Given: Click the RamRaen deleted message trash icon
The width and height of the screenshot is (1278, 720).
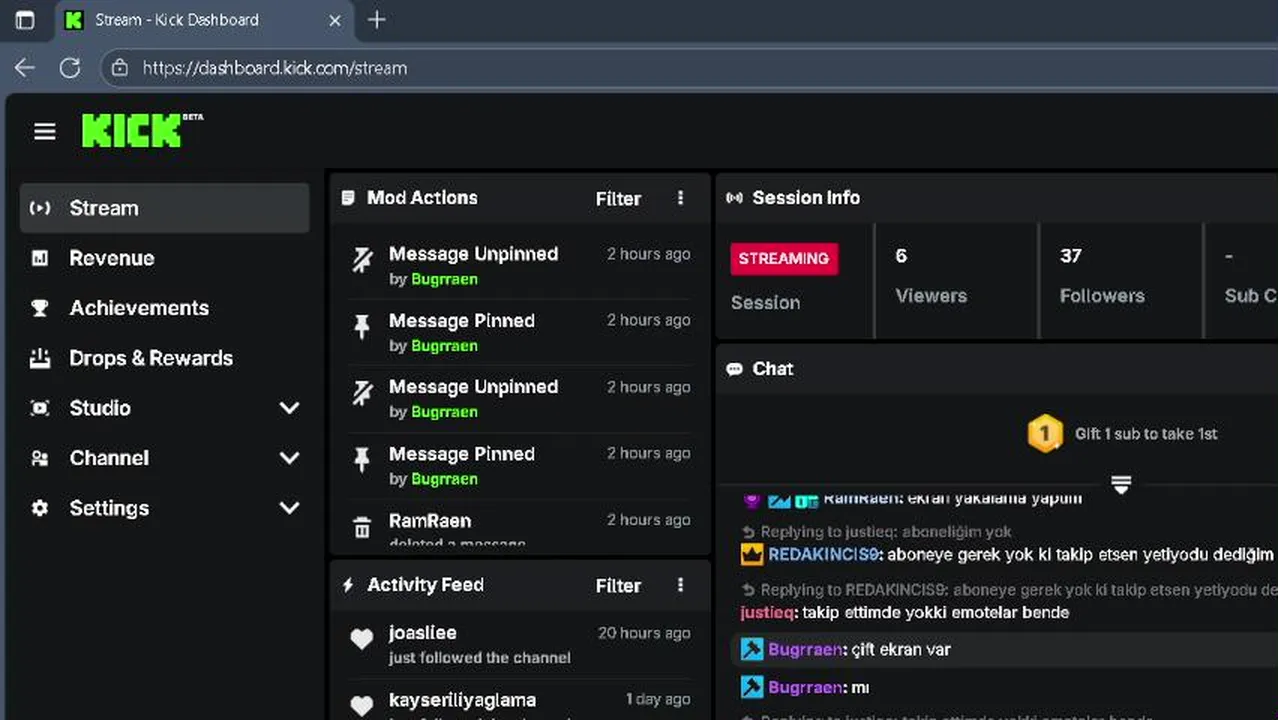Looking at the screenshot, I should [x=362, y=528].
